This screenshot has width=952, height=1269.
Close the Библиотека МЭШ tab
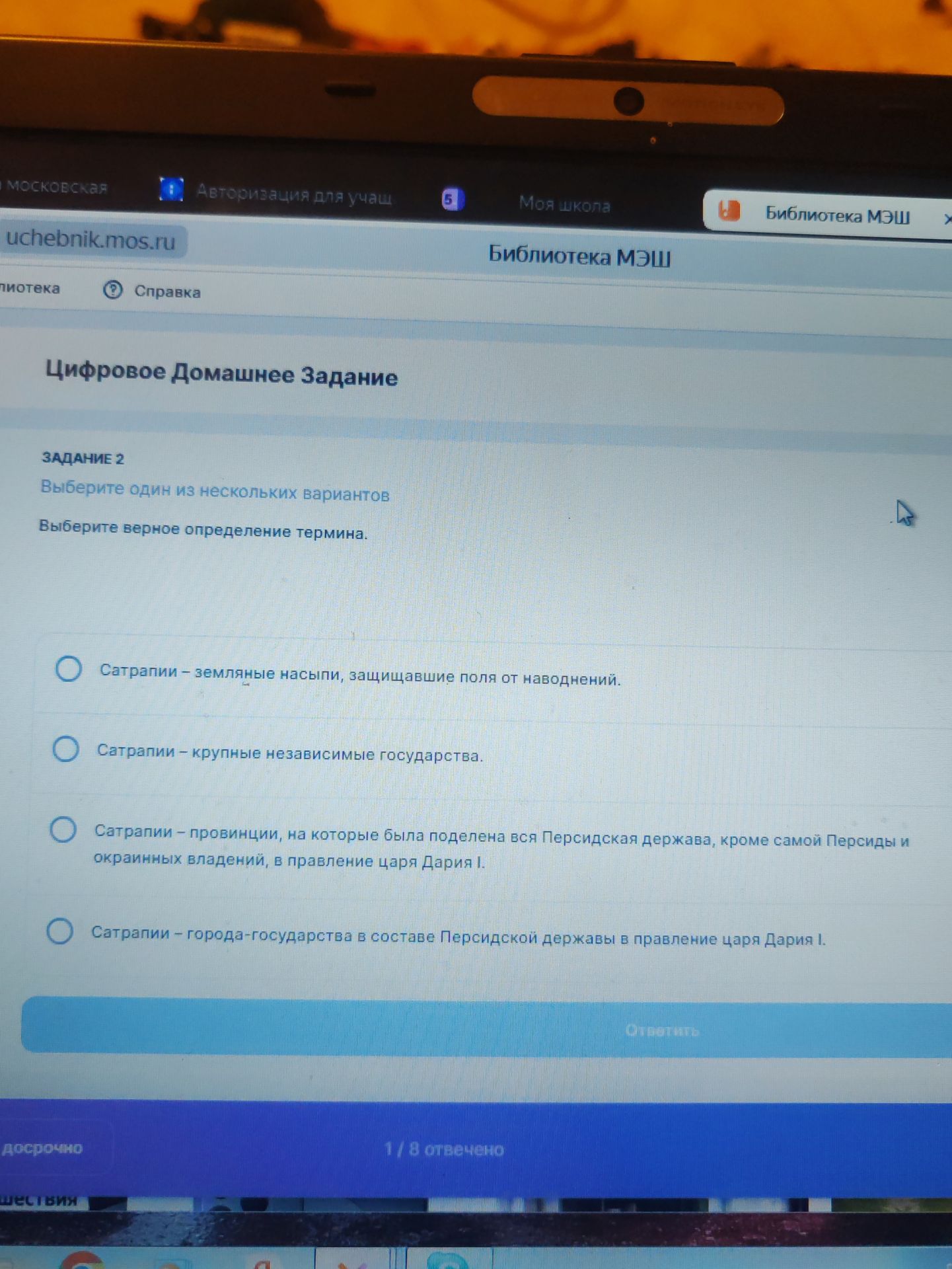[947, 218]
